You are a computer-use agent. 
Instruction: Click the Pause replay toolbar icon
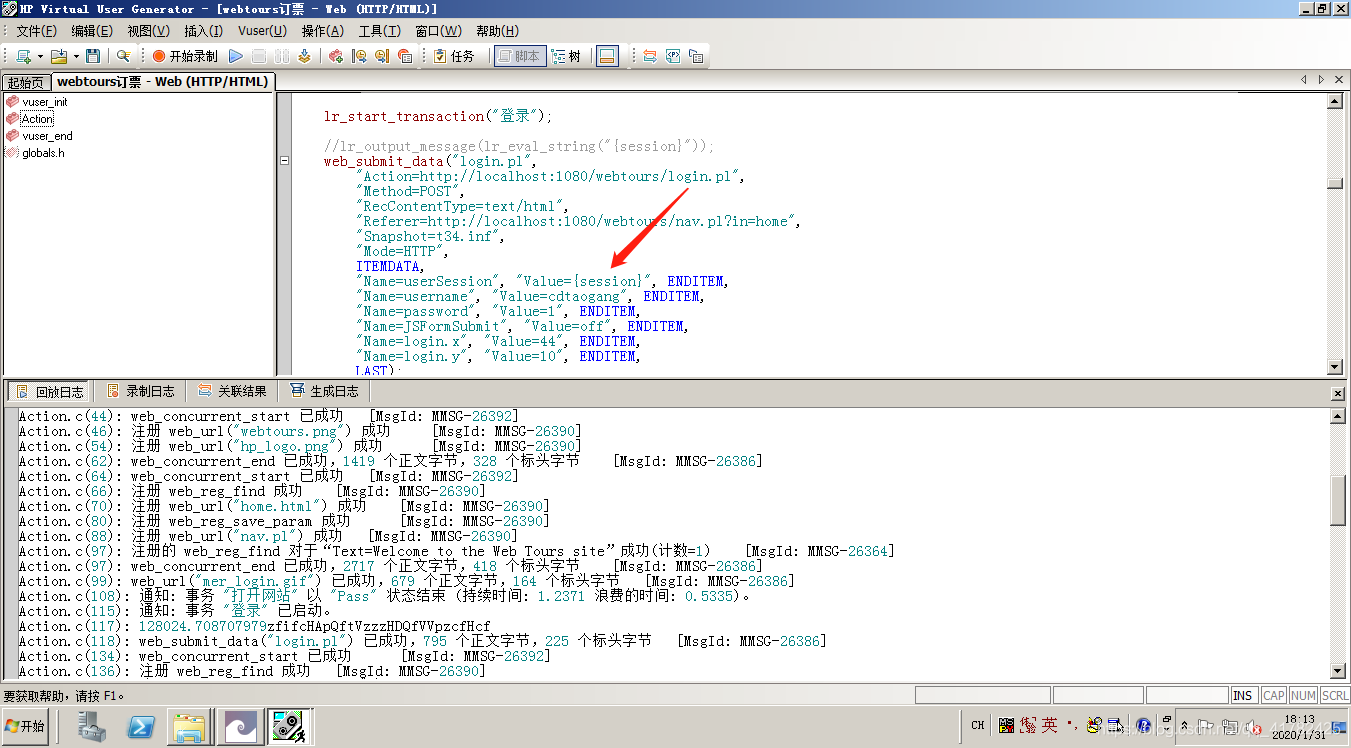282,57
